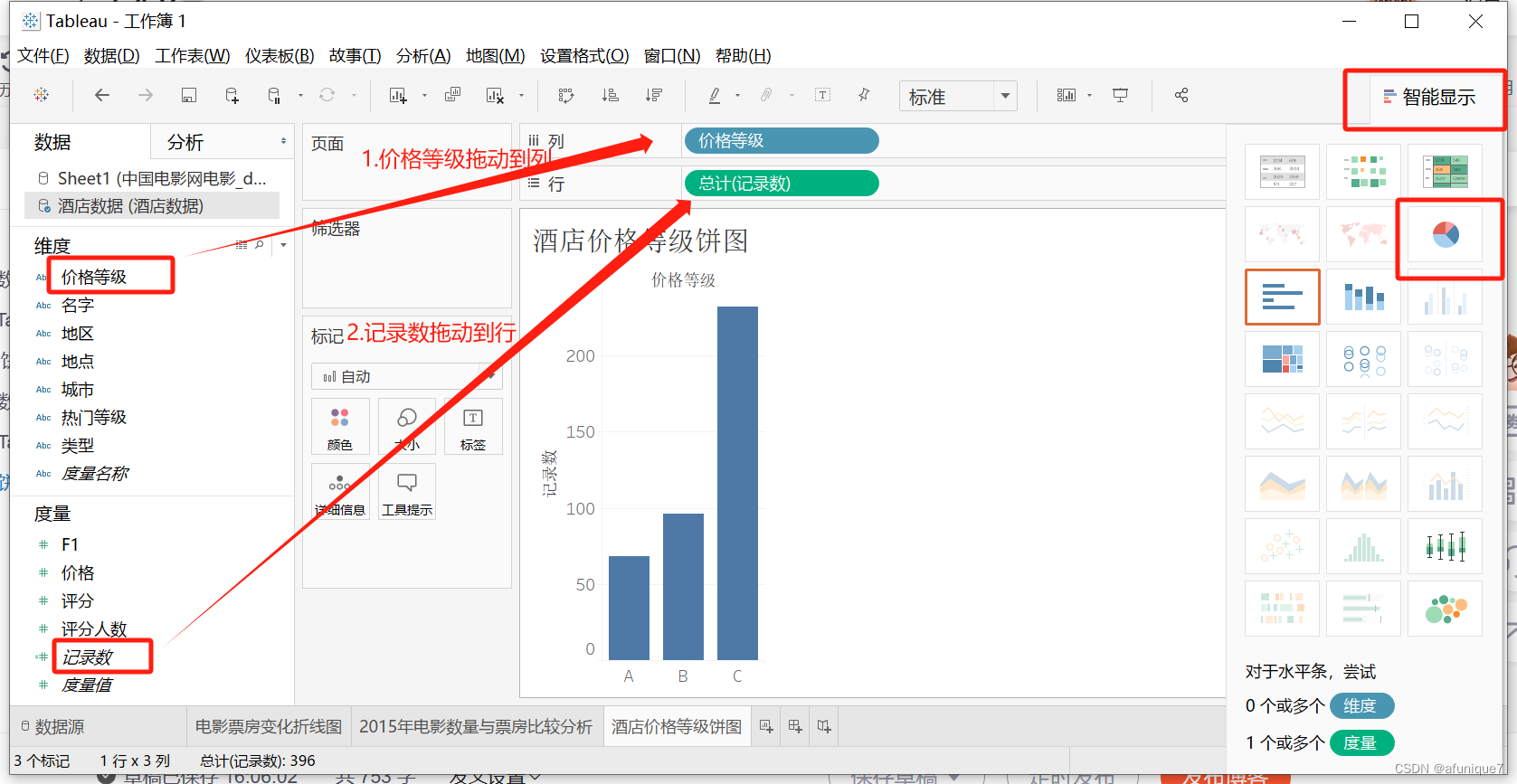The image size is (1517, 784).
Task: Open the 仪表板(B) menu
Action: click(x=280, y=56)
